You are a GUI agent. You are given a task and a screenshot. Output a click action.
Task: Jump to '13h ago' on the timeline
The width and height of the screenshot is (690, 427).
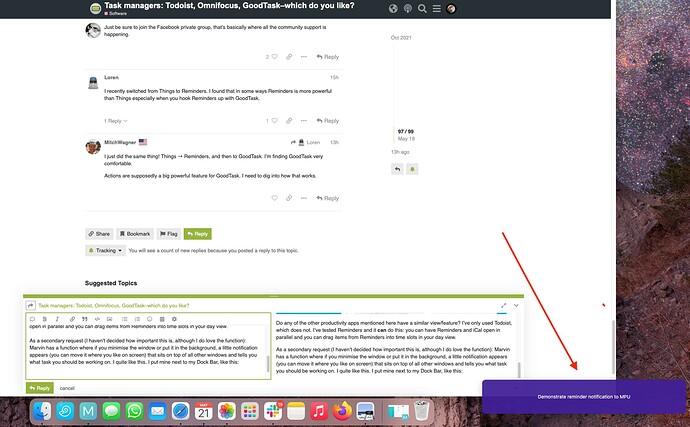click(400, 152)
